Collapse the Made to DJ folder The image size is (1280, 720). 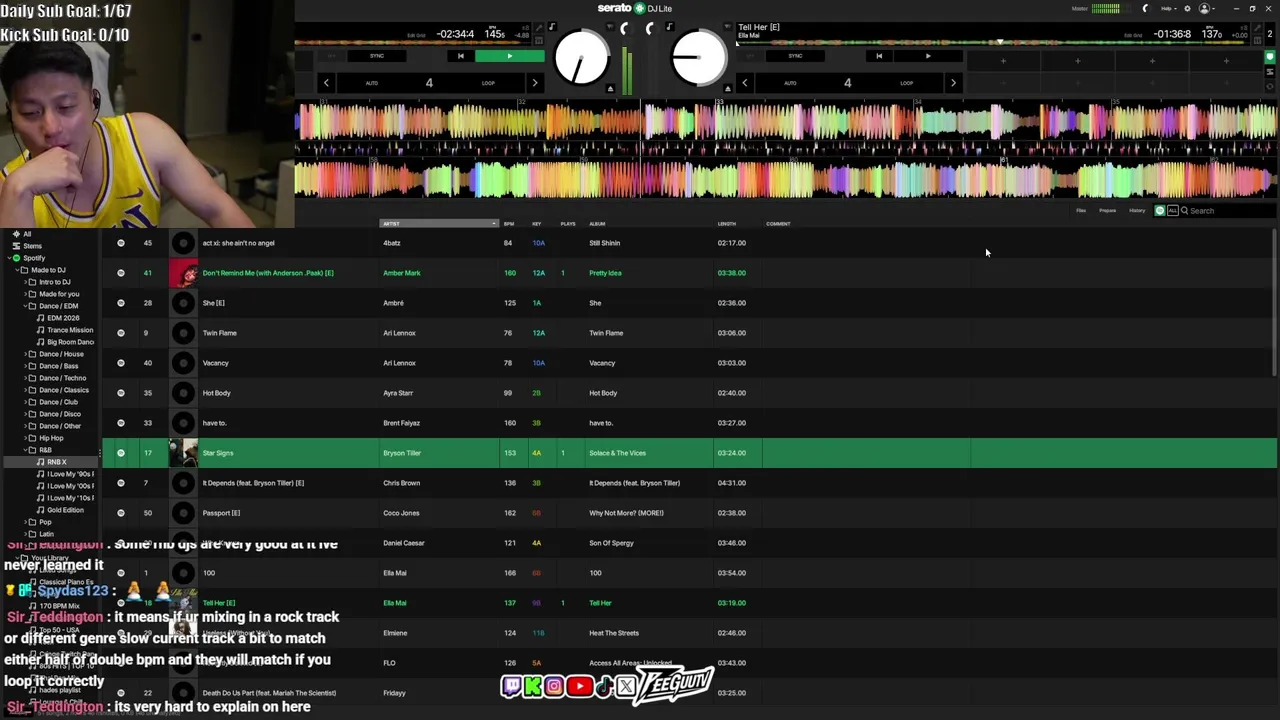16,270
